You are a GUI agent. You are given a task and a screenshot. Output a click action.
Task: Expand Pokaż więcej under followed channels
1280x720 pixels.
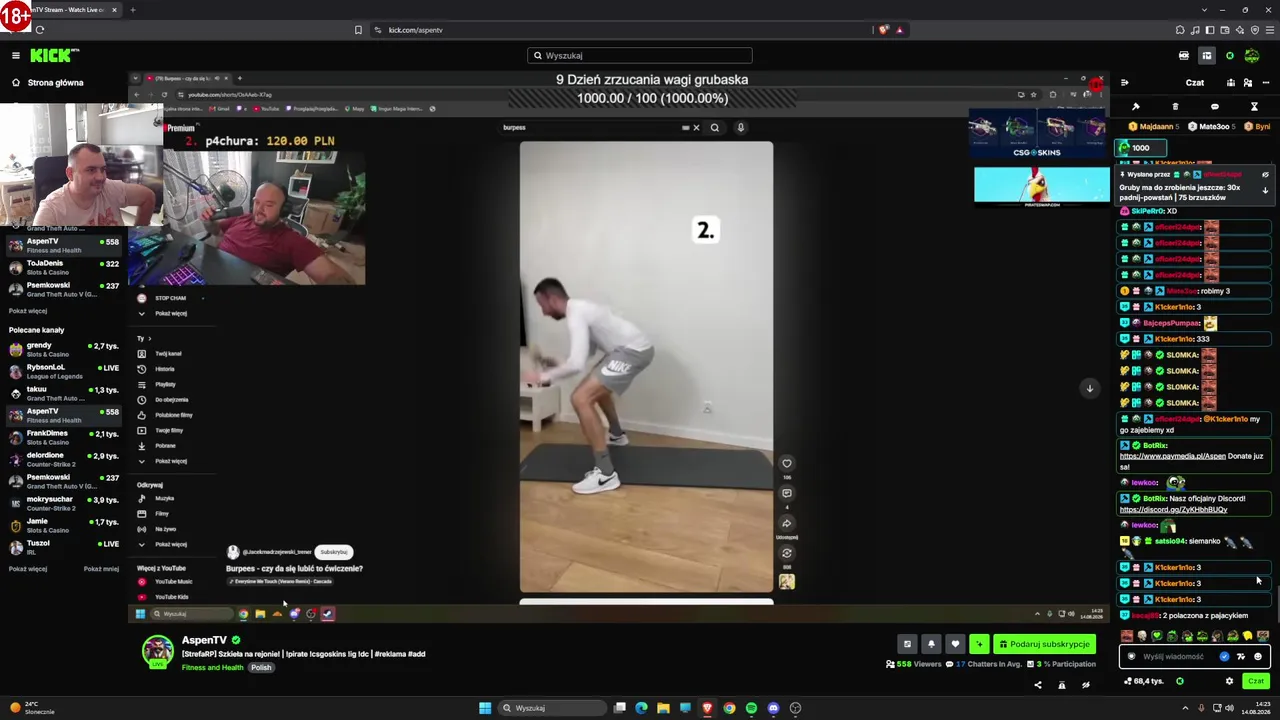pos(28,311)
